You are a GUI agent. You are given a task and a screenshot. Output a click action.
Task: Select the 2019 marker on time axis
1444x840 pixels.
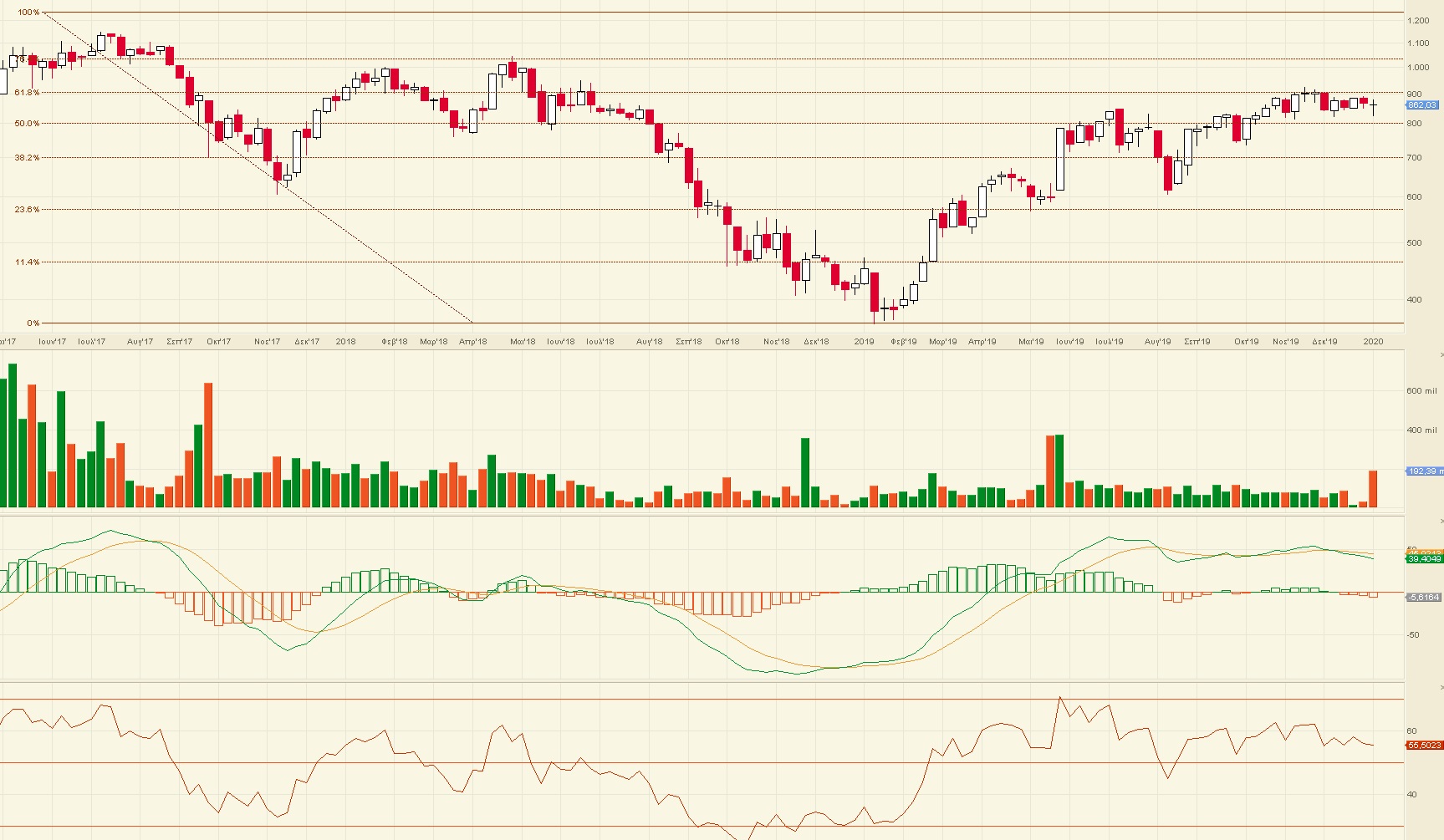pyautogui.click(x=864, y=342)
